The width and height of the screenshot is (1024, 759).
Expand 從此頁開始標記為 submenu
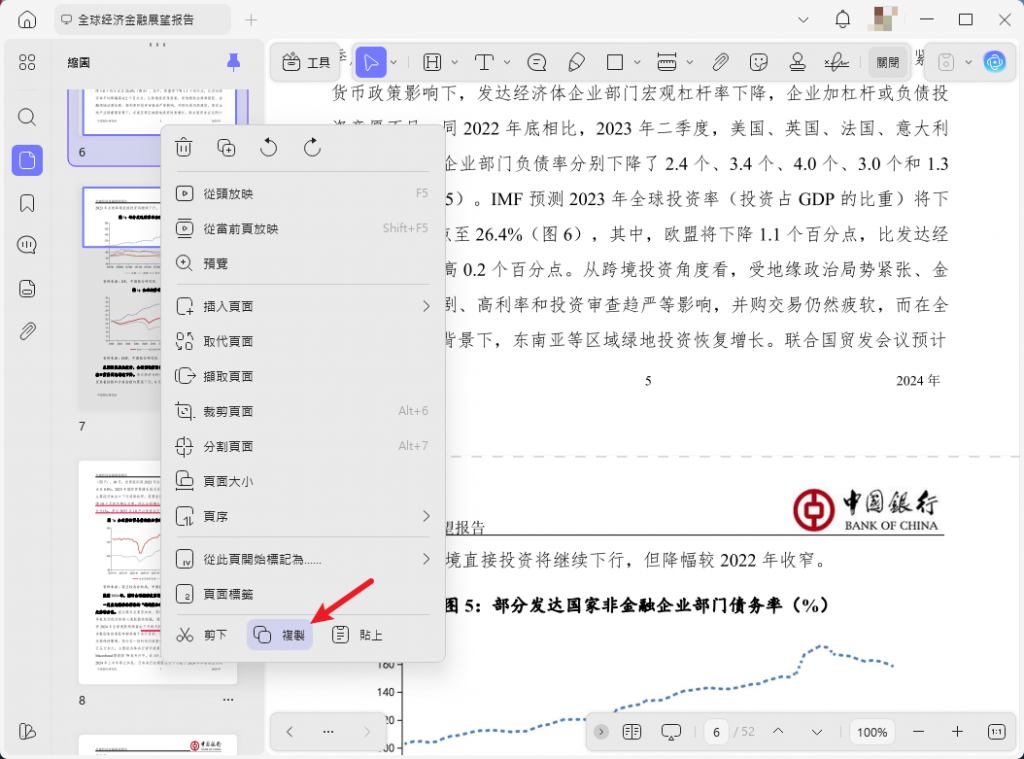point(426,558)
